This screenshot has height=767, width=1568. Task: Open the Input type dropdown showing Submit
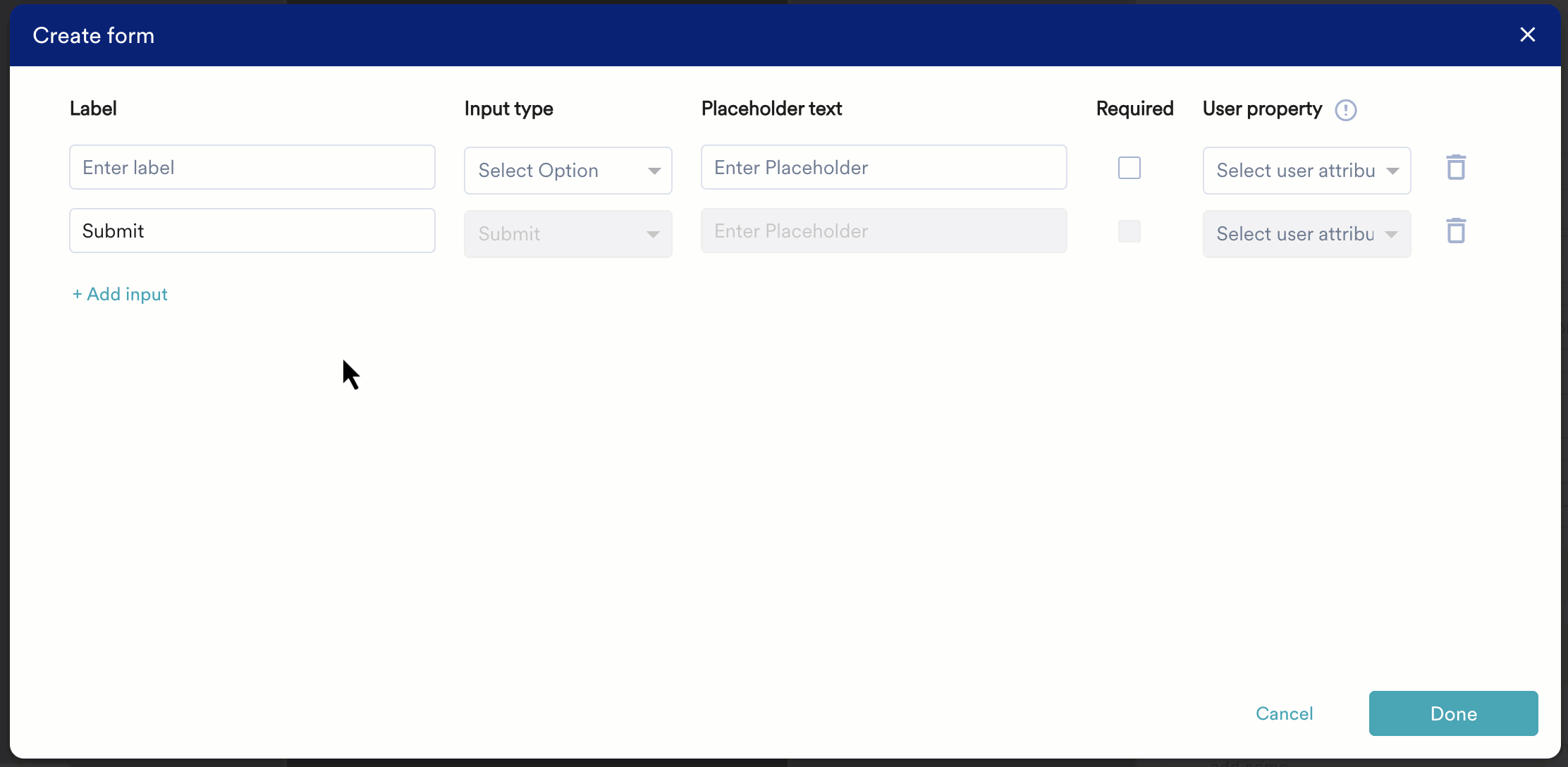pyautogui.click(x=568, y=233)
